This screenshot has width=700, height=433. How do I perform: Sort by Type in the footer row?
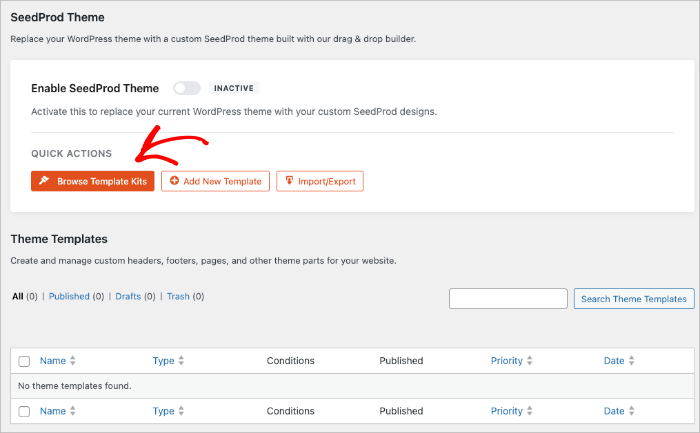tap(164, 411)
